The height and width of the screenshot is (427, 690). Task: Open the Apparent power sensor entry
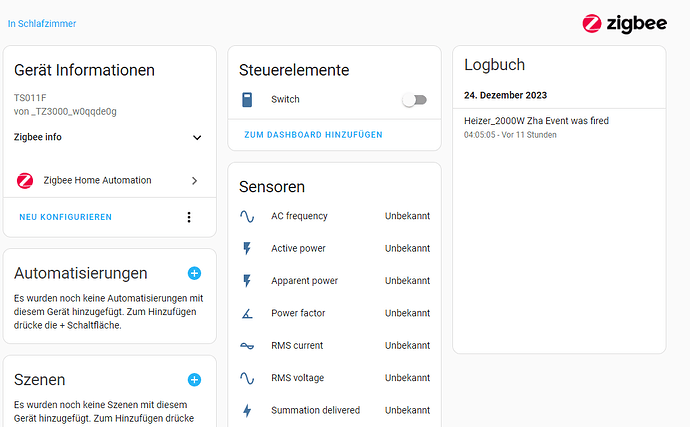pos(334,281)
